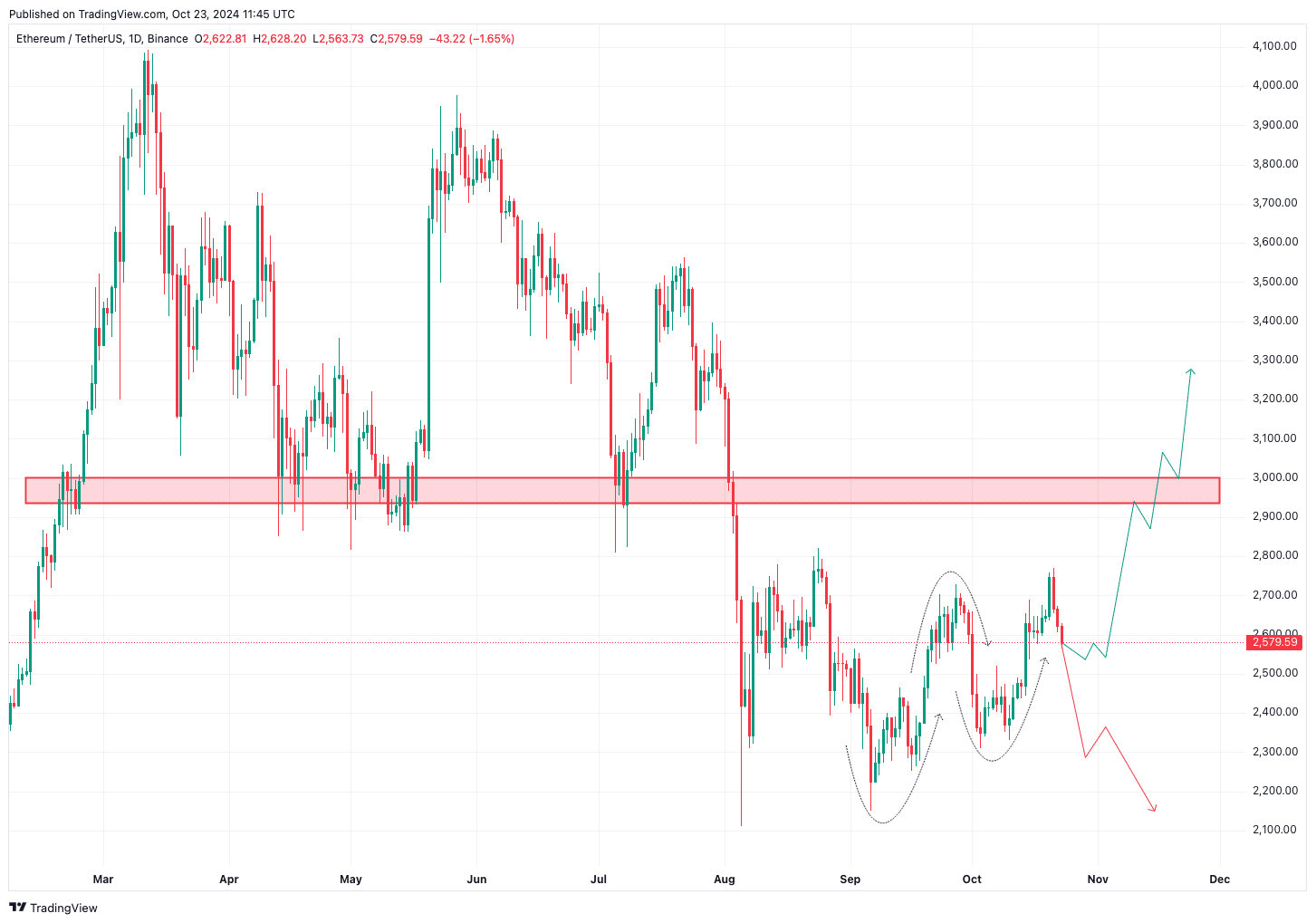Click the 3,100.00 price axis label
Viewport: 1316px width, 923px height.
(x=1275, y=438)
